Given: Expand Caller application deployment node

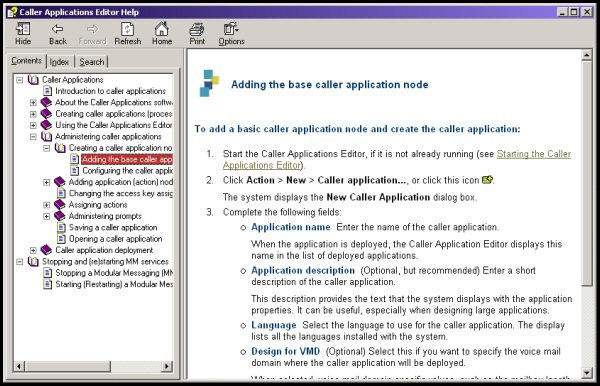Looking at the screenshot, I should point(33,250).
